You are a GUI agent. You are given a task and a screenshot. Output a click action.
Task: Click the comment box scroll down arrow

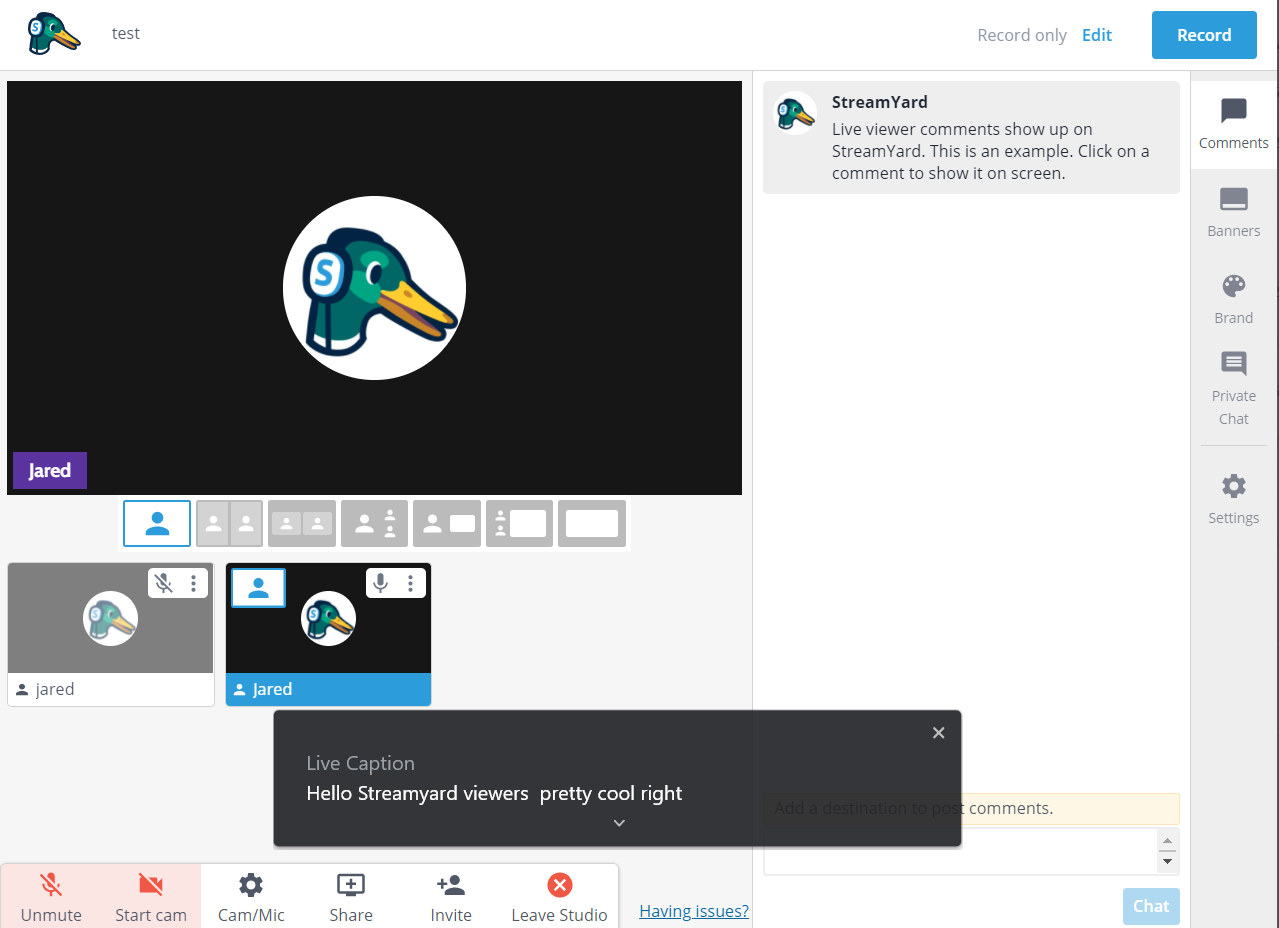(1167, 861)
